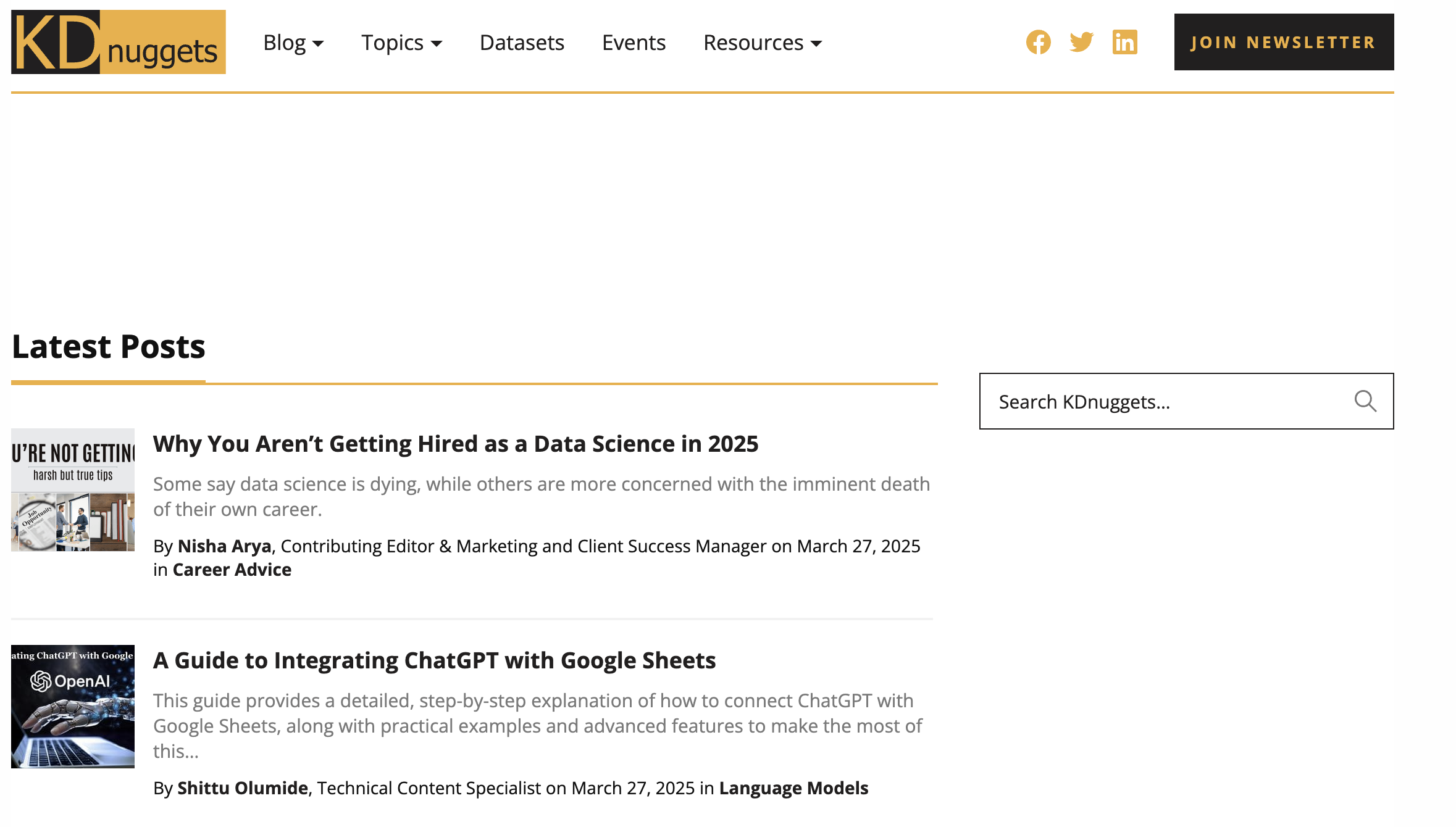This screenshot has height=827, width=1456.
Task: Go to the Events menu item
Action: pyautogui.click(x=634, y=43)
